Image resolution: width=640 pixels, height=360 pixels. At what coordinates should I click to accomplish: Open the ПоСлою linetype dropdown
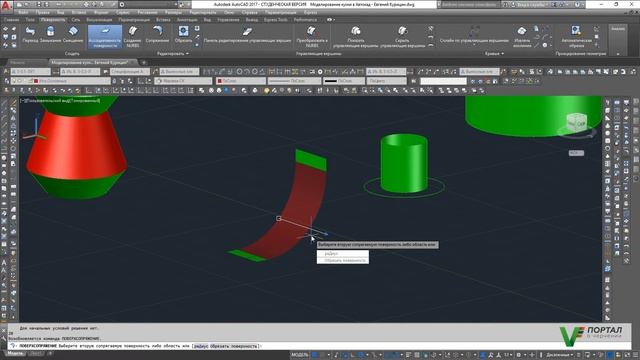(294, 81)
